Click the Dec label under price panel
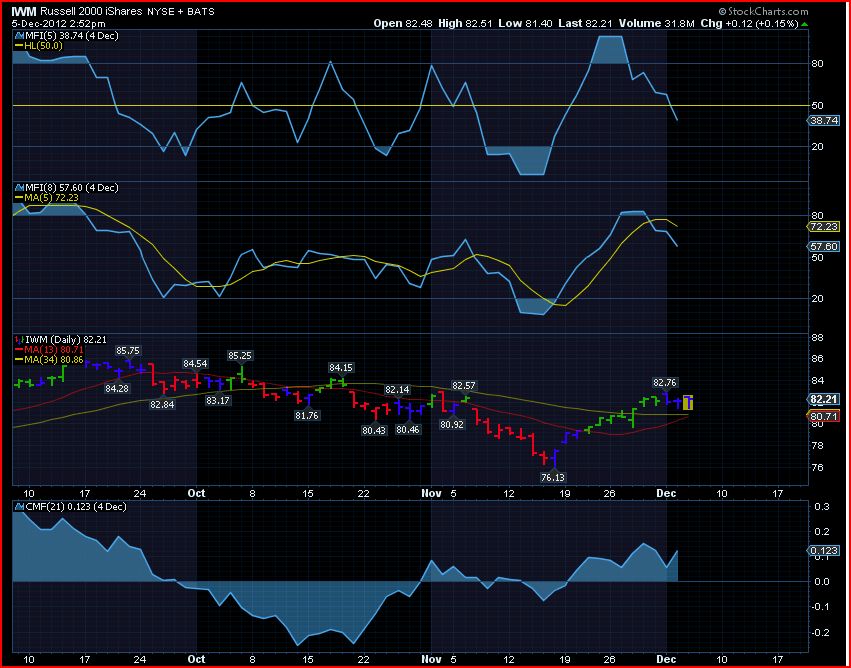Image resolution: width=851 pixels, height=668 pixels. 666,493
